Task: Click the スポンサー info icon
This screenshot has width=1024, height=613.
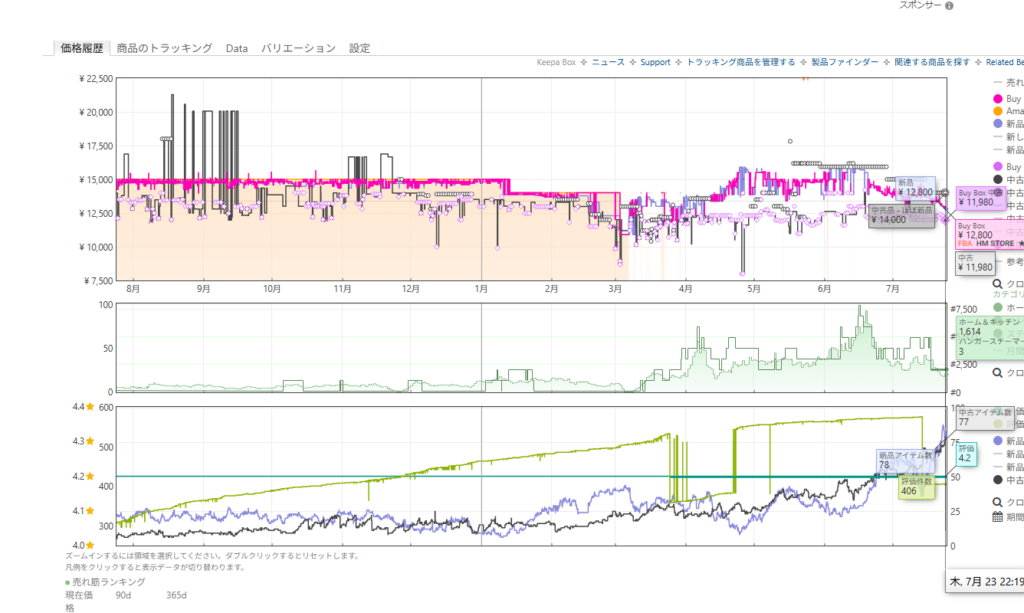Action: (949, 6)
